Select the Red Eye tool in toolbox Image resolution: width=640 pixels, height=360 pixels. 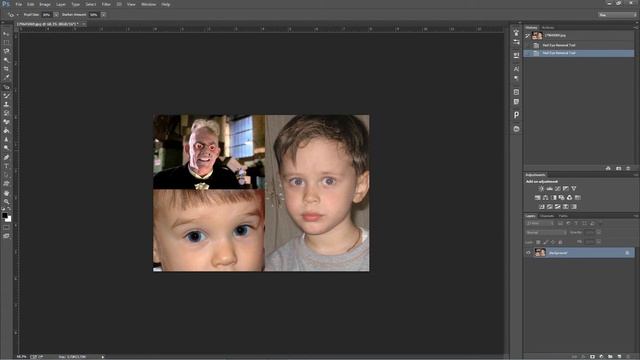point(6,87)
